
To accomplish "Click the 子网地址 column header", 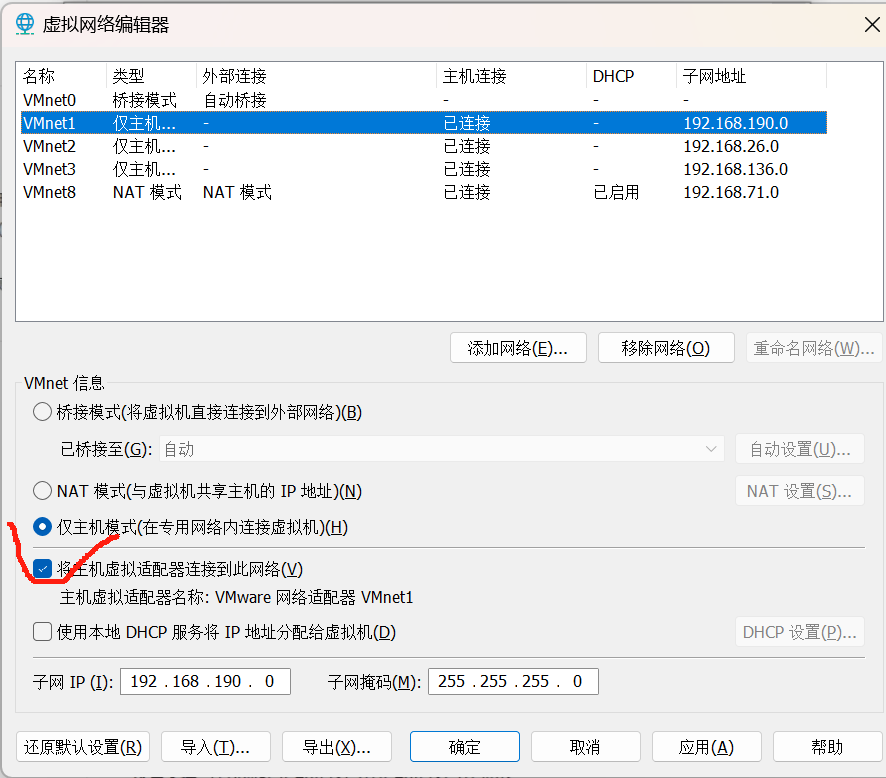I will (752, 76).
